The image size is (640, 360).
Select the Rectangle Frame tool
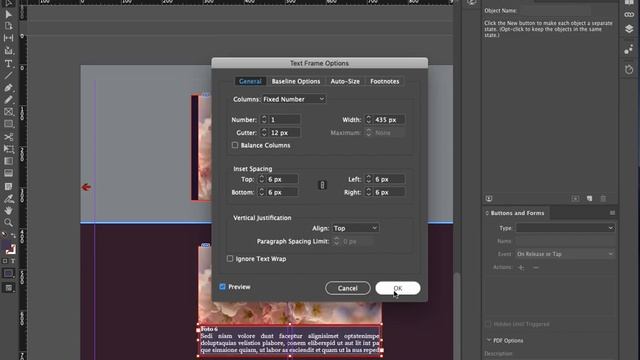8,112
